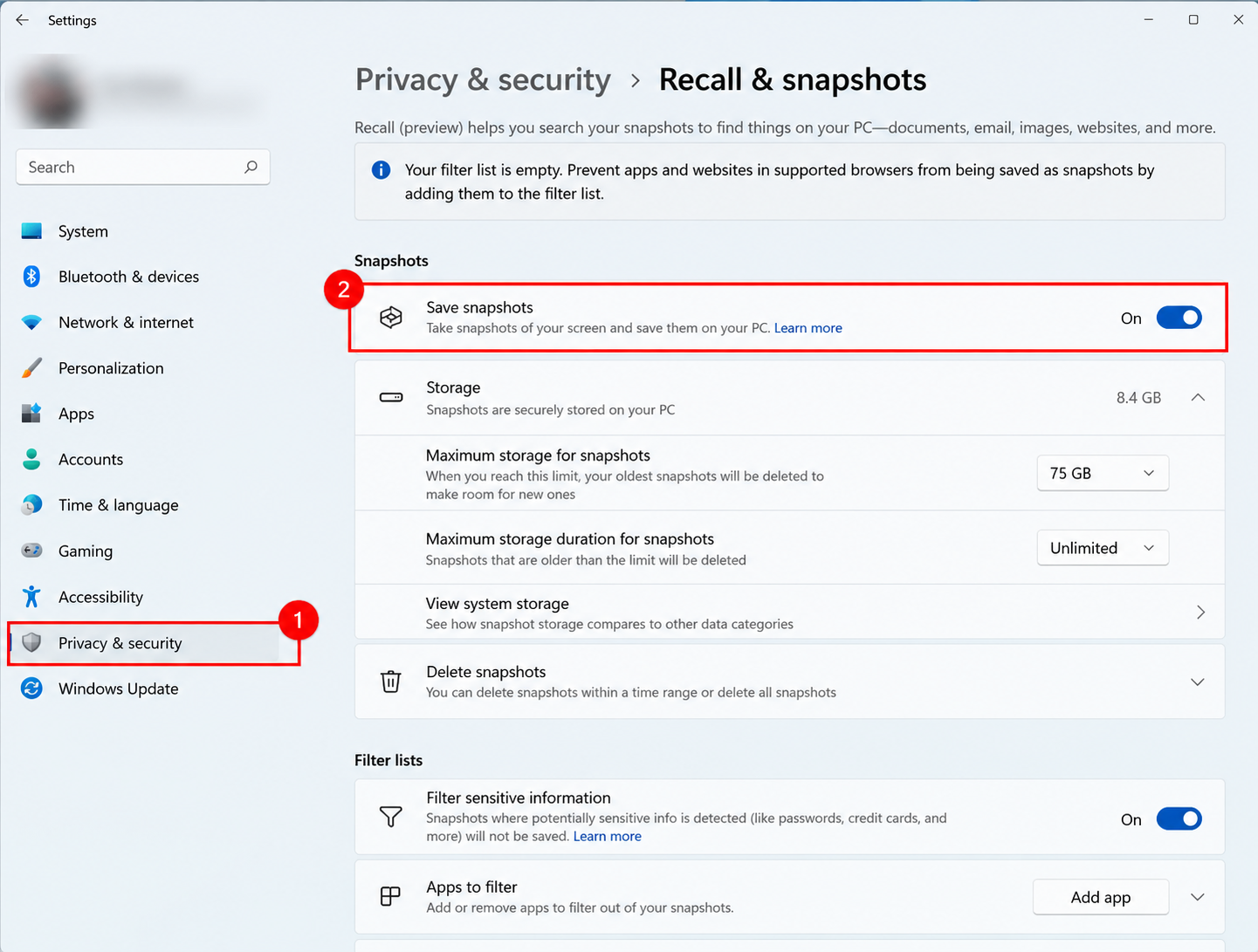1258x952 pixels.
Task: Click the Time & language globe icon
Action: pyautogui.click(x=31, y=505)
